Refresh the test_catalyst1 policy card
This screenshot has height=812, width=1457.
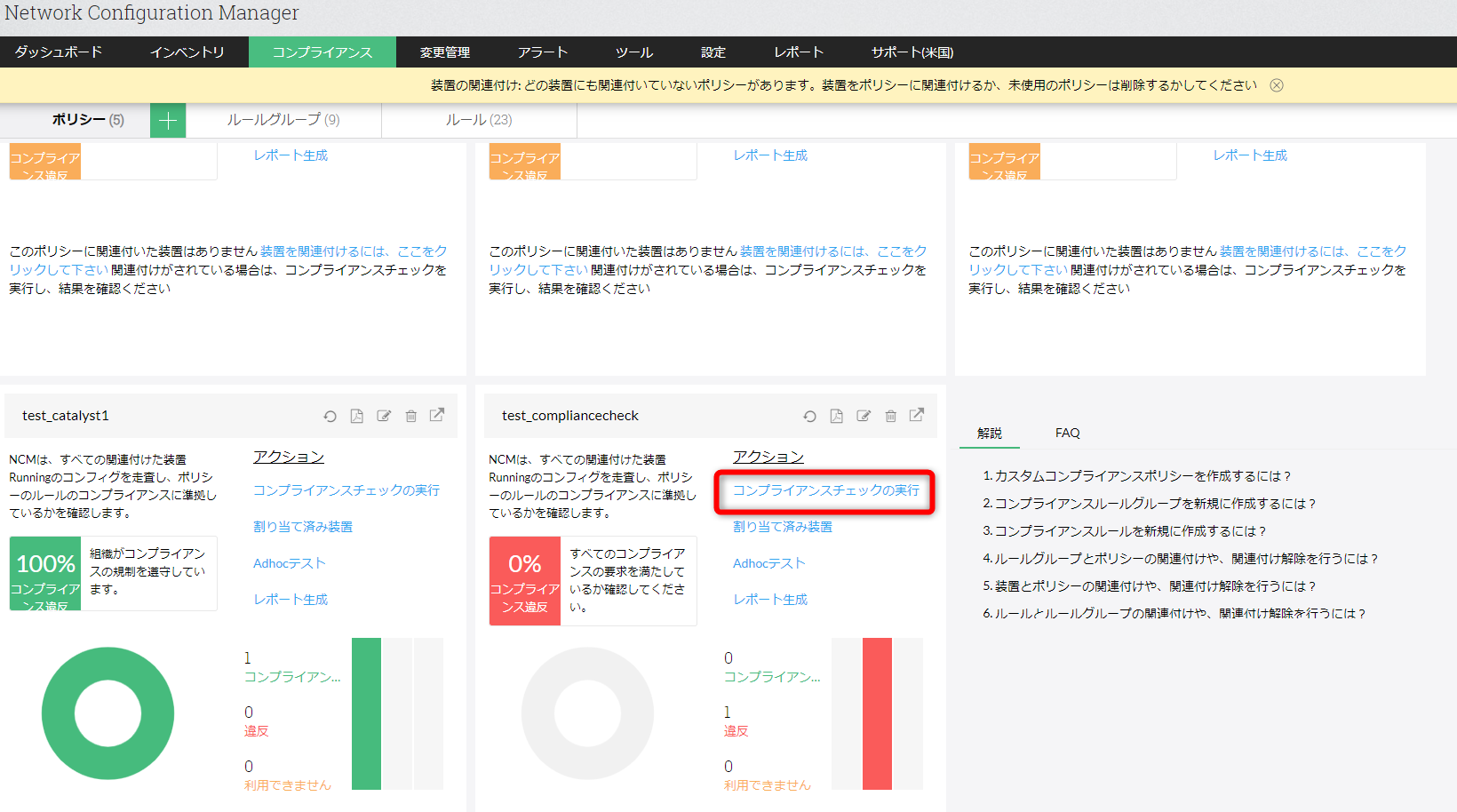pos(330,416)
